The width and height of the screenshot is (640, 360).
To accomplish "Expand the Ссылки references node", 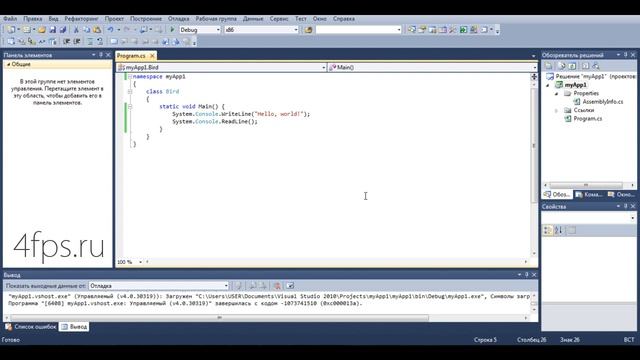I will [x=556, y=110].
